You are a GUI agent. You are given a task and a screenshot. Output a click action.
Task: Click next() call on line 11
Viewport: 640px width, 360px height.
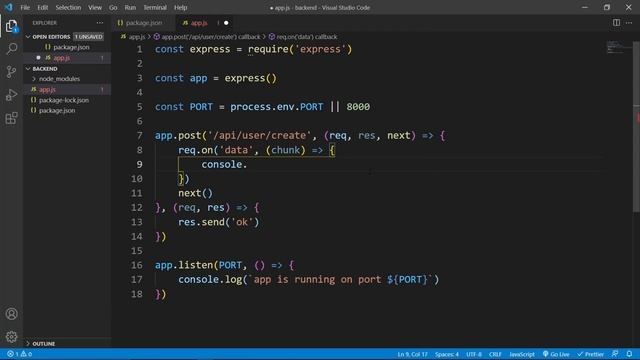[x=195, y=193]
